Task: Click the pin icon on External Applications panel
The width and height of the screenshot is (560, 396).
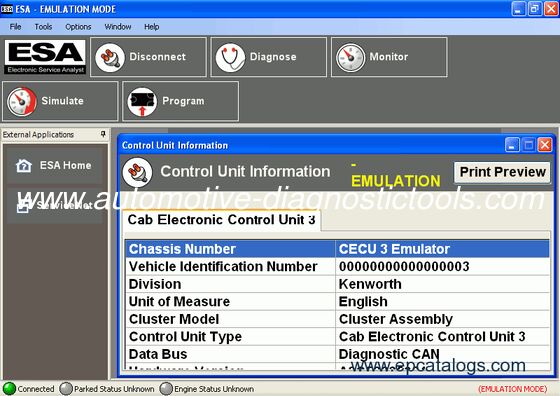Action: [x=103, y=134]
